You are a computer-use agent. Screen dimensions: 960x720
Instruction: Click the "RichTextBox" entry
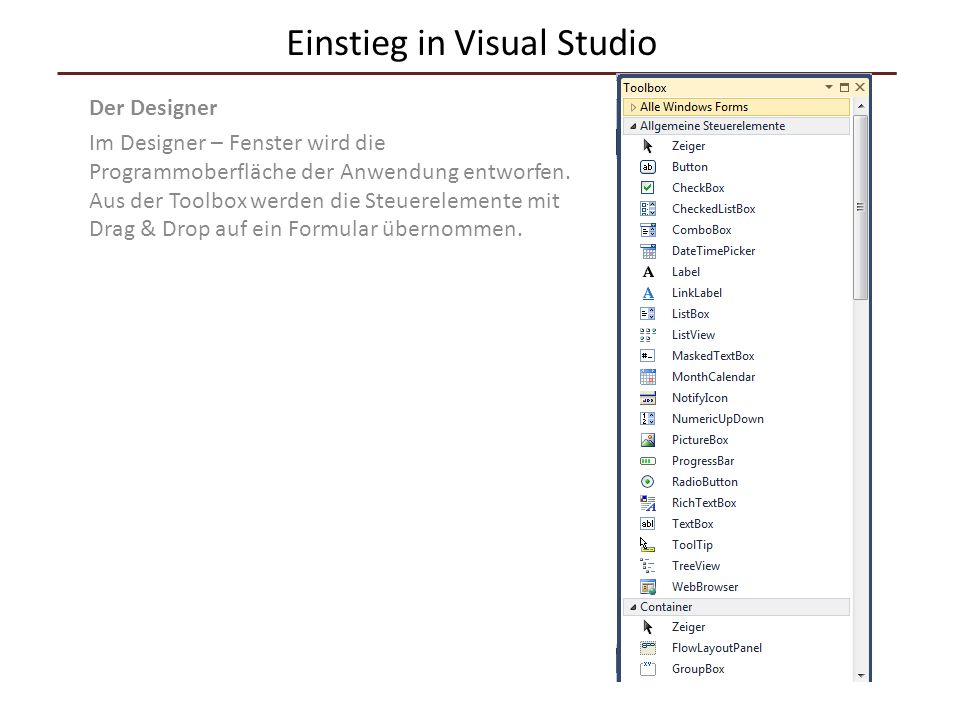pyautogui.click(x=704, y=503)
